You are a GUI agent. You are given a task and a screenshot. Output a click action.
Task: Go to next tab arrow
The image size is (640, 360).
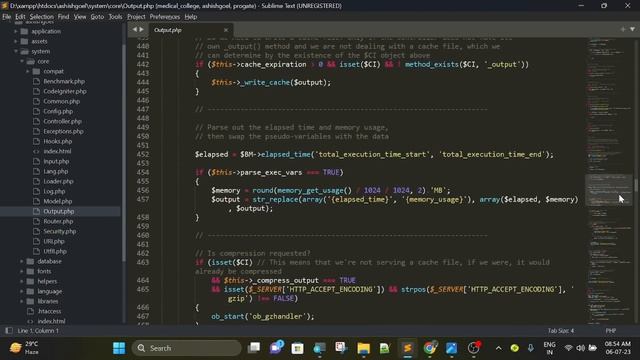pos(142,29)
